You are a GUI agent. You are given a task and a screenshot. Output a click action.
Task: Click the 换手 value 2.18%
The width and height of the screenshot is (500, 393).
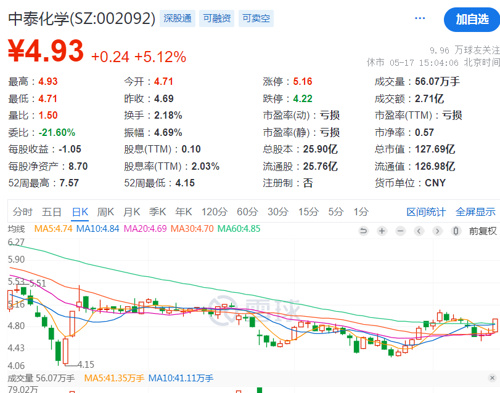[x=168, y=116]
